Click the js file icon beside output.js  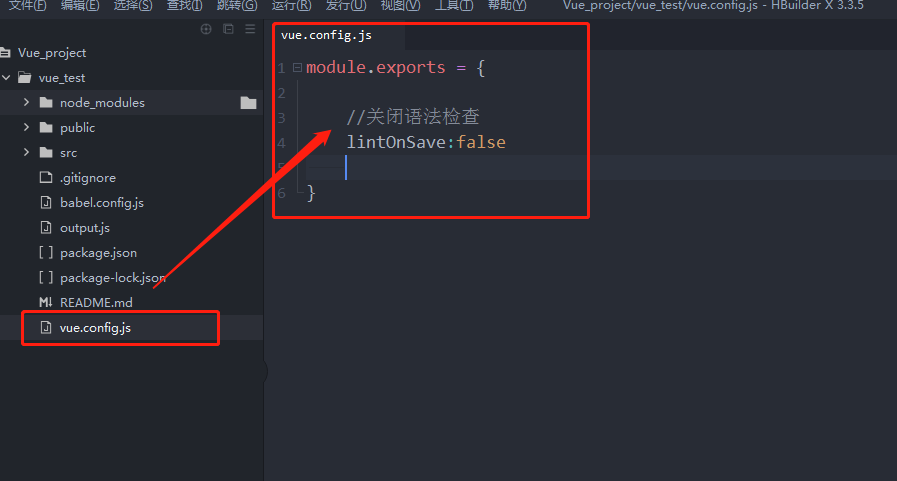coord(46,228)
